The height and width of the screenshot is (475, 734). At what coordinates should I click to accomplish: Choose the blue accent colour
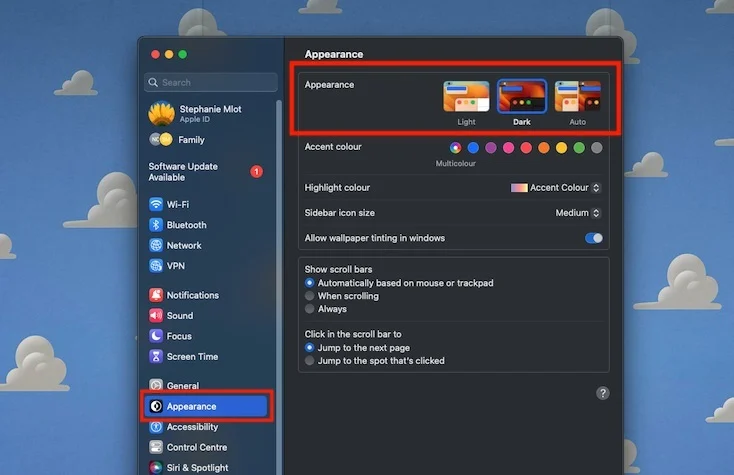coord(473,148)
